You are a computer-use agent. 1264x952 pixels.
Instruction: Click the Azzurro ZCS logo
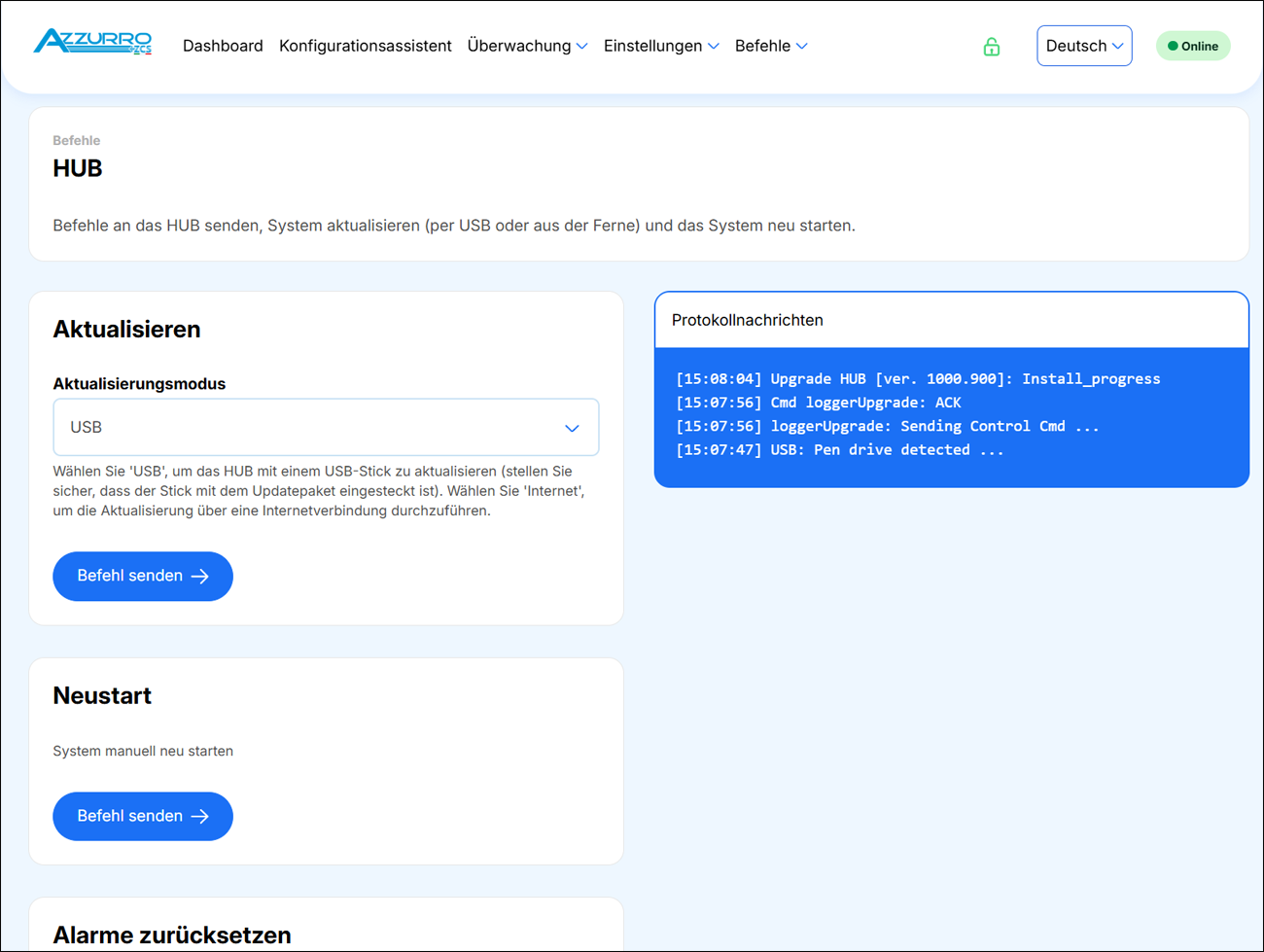point(92,42)
